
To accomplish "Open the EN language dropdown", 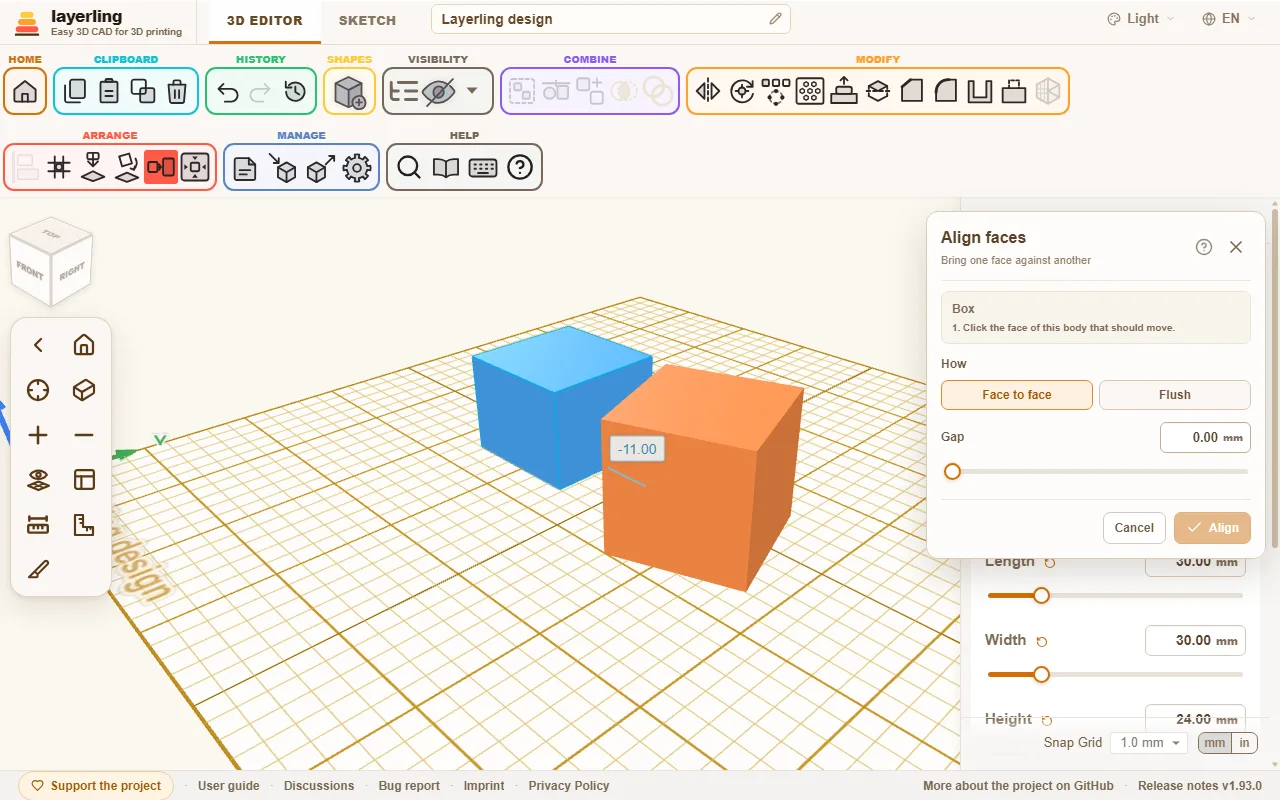I will coord(1229,19).
